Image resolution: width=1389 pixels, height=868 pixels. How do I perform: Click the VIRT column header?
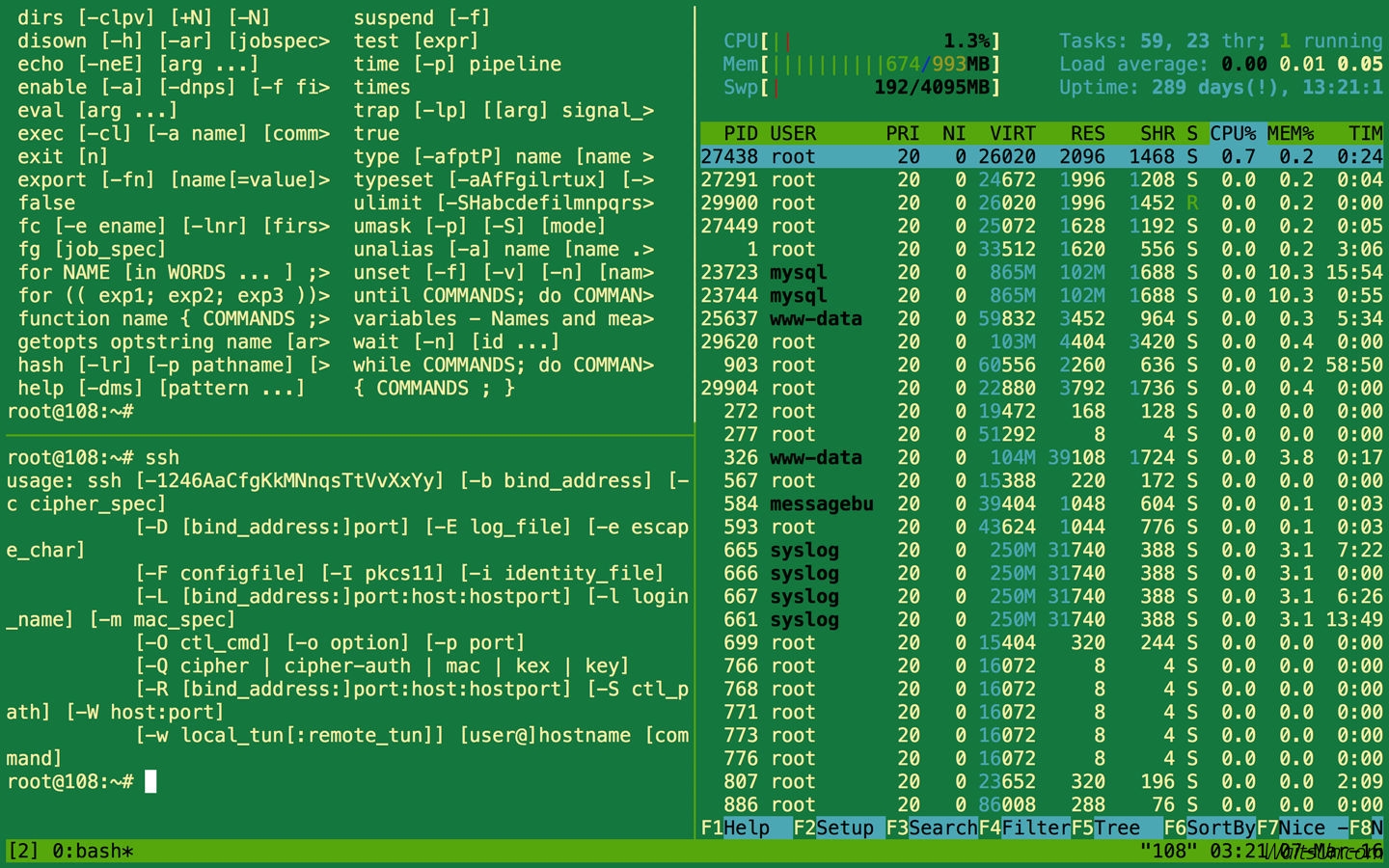1012,133
